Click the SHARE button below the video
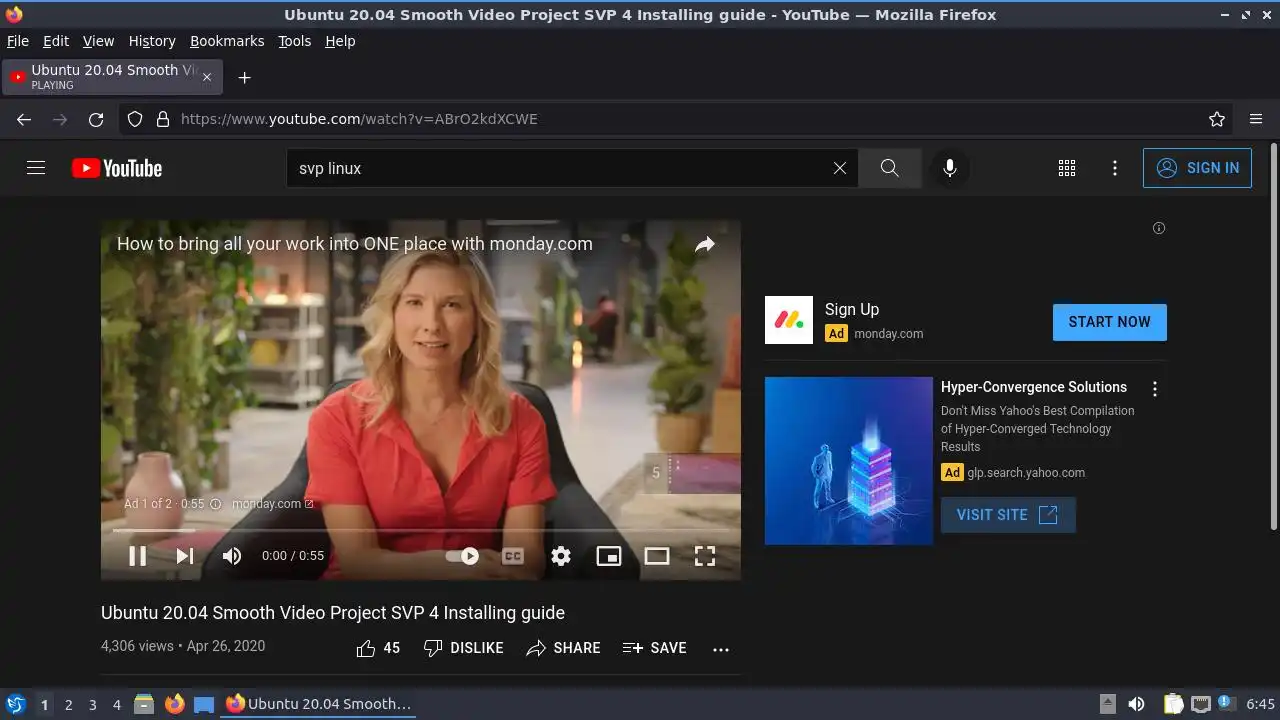Screen dimensions: 1280x720 [564, 648]
